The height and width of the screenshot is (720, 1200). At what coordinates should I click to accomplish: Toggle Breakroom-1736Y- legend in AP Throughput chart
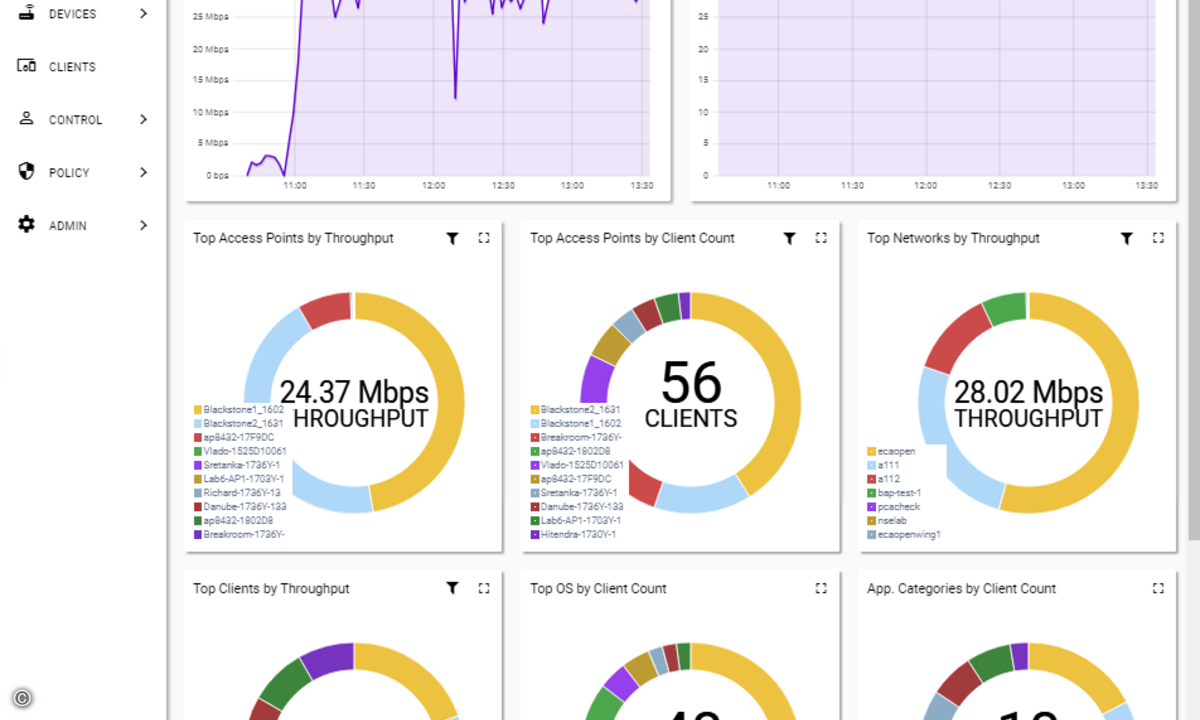[239, 535]
